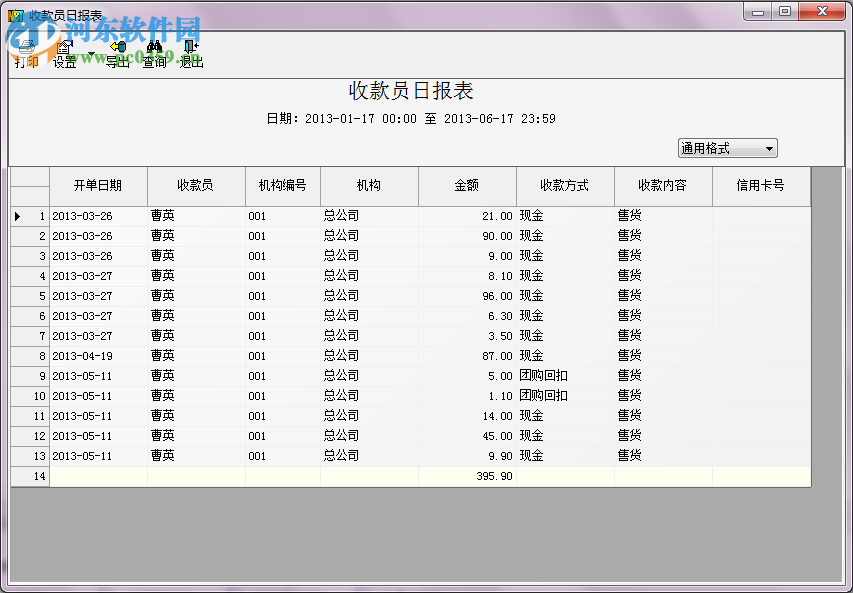Click the binoculars image above 查询 label
The image size is (853, 593).
point(154,44)
